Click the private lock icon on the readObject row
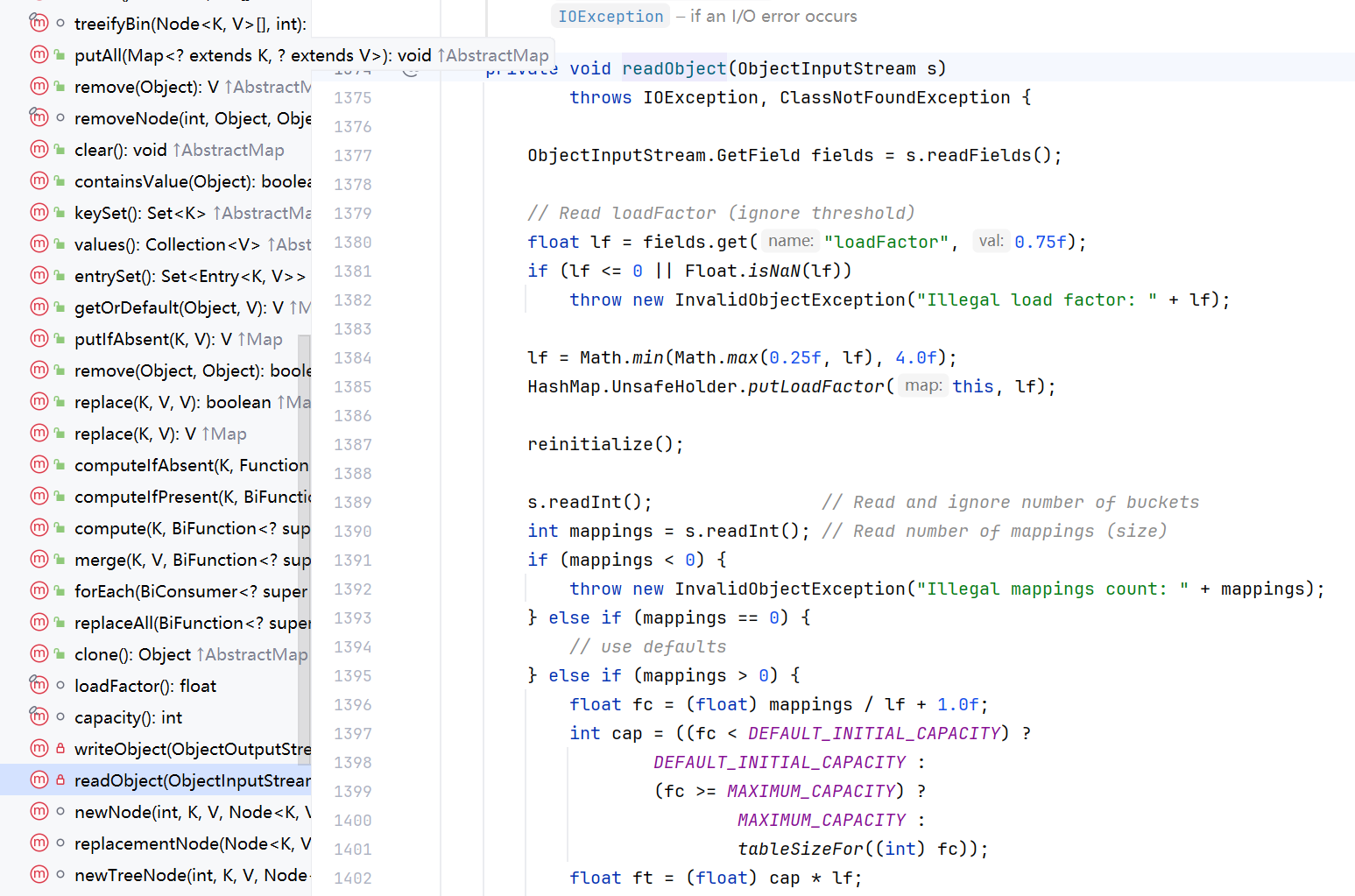The height and width of the screenshot is (896, 1355). pyautogui.click(x=60, y=780)
